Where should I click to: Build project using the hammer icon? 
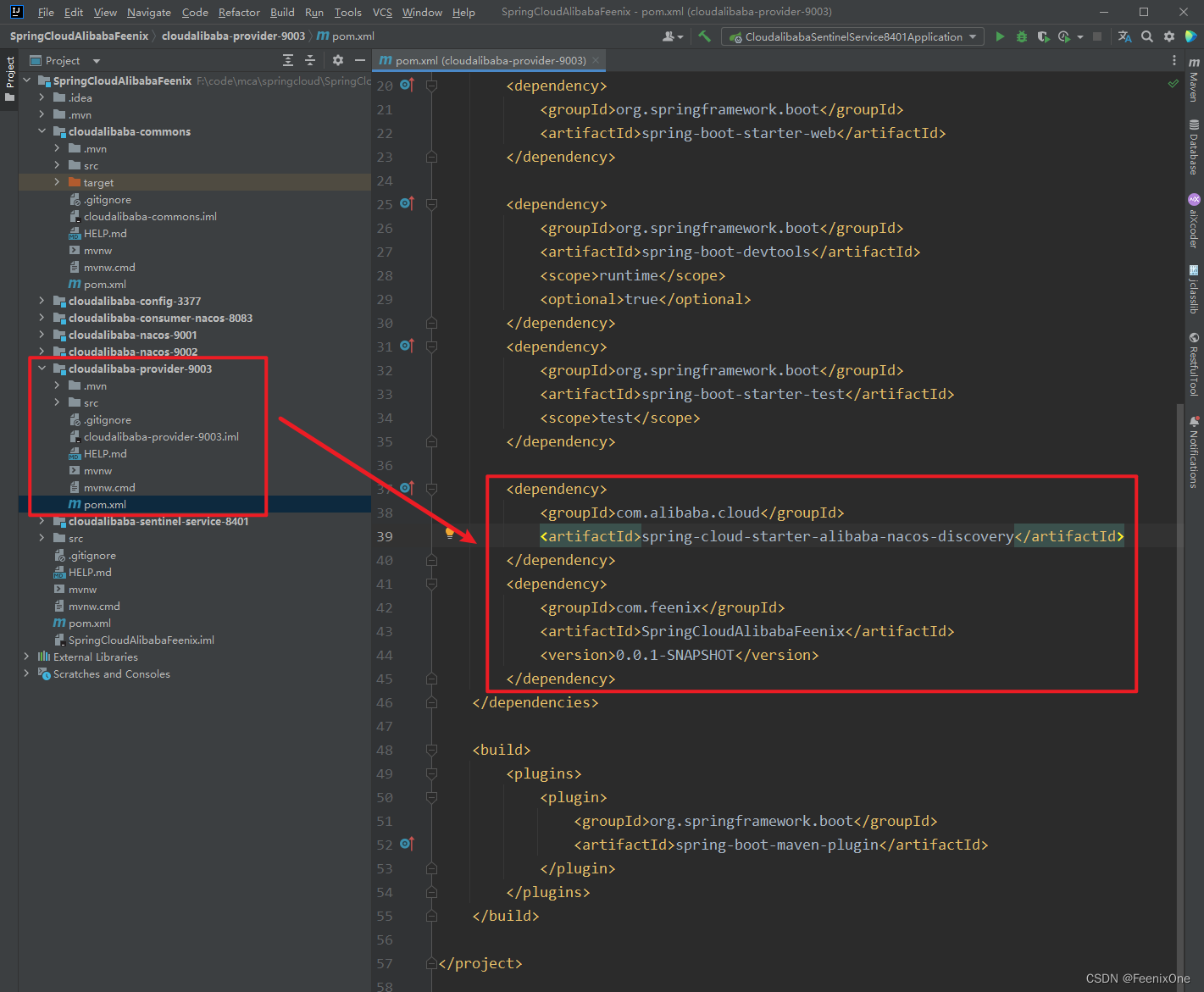tap(704, 36)
